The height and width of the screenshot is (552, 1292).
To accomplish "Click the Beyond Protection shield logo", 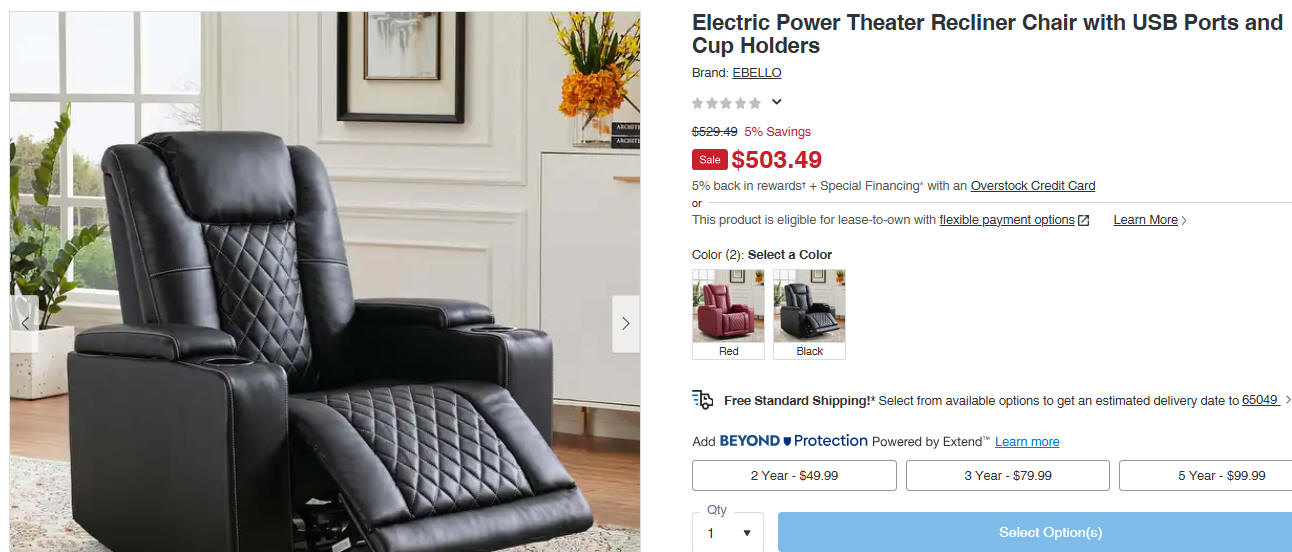I will (787, 441).
